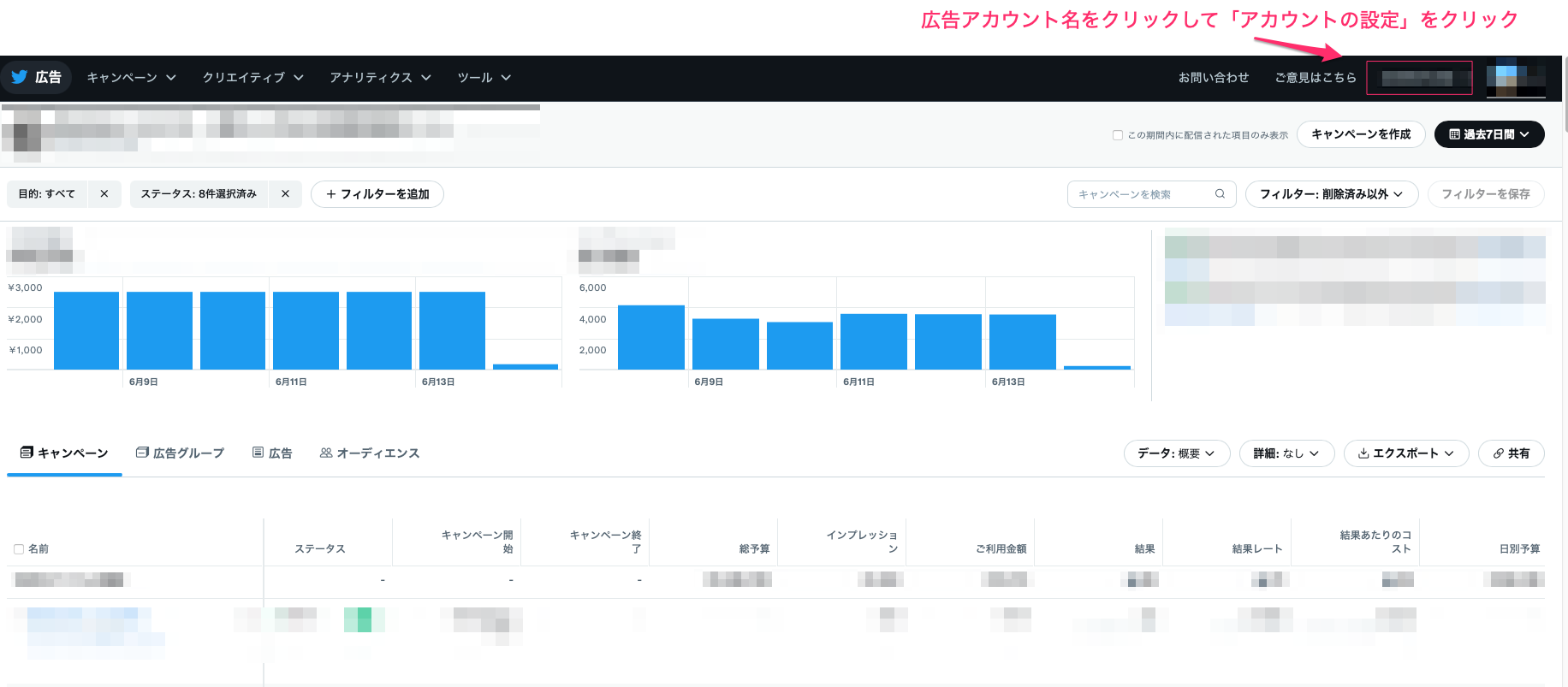Click the 日別予算 column header
Viewport: 1568px width, 687px height.
pos(1519,549)
